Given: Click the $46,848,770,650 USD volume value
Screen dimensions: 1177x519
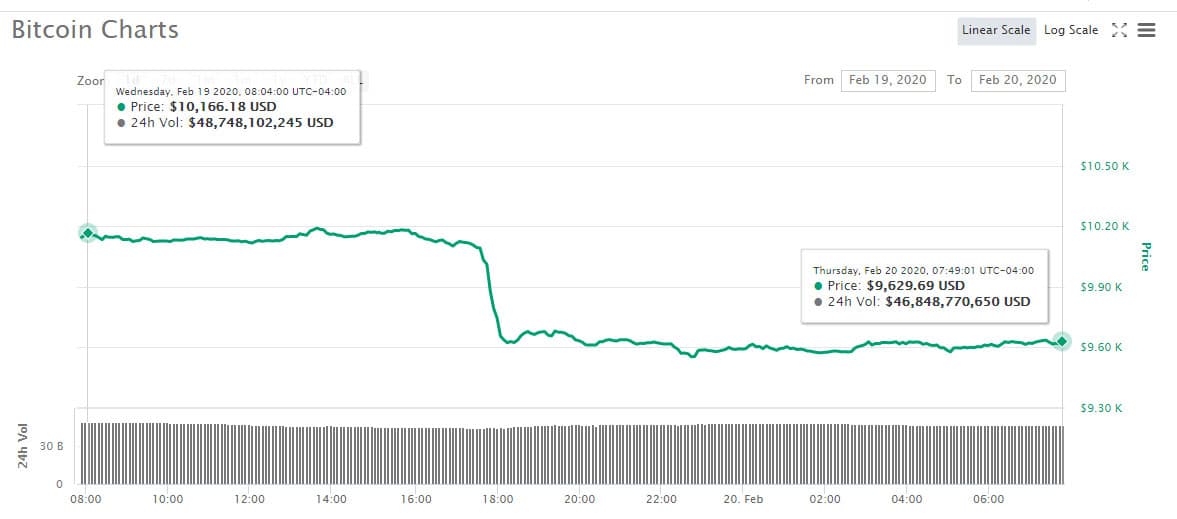Looking at the screenshot, I should coord(958,301).
